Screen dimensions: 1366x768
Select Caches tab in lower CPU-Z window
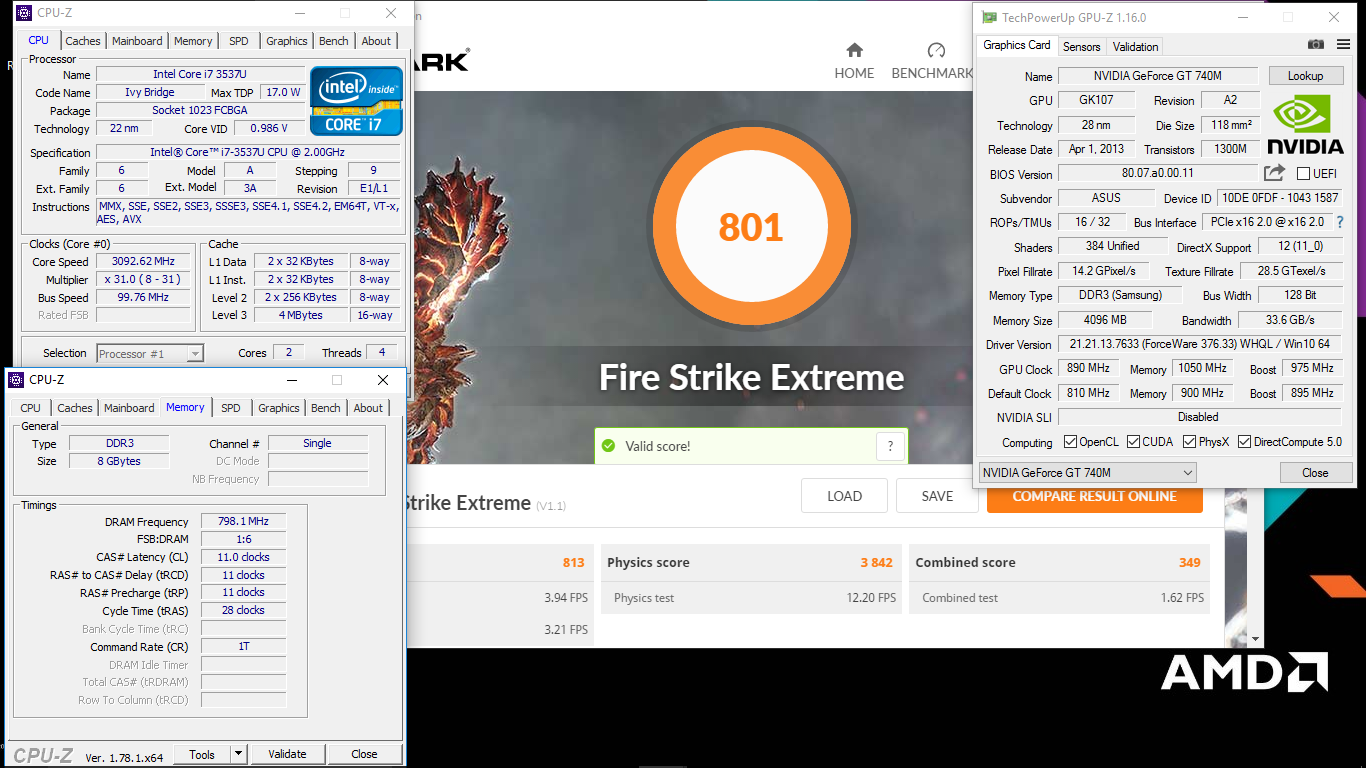pos(75,408)
